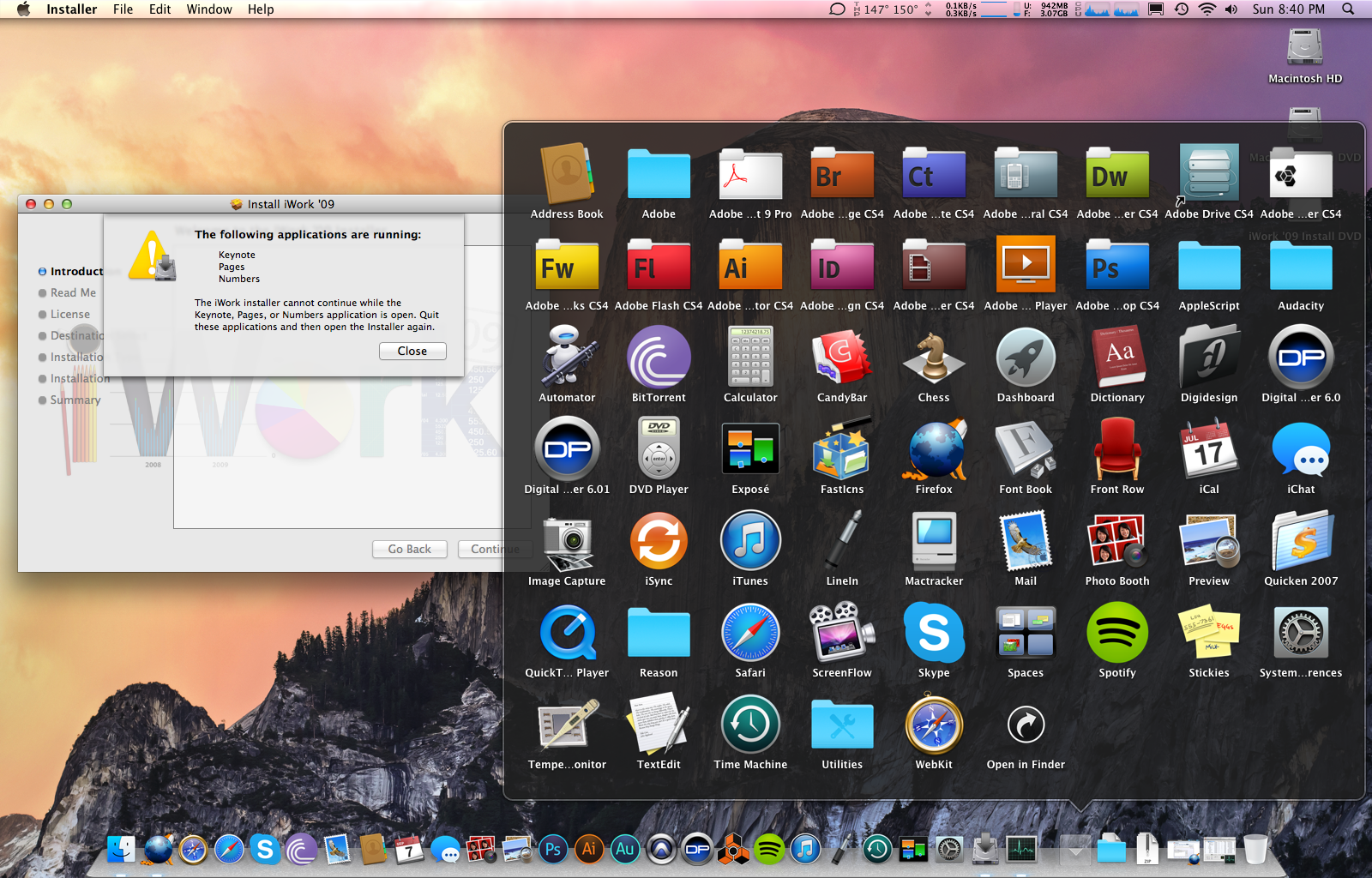
Task: Launch Adobe Bridge CS4 (Br icon)
Action: 842,174
